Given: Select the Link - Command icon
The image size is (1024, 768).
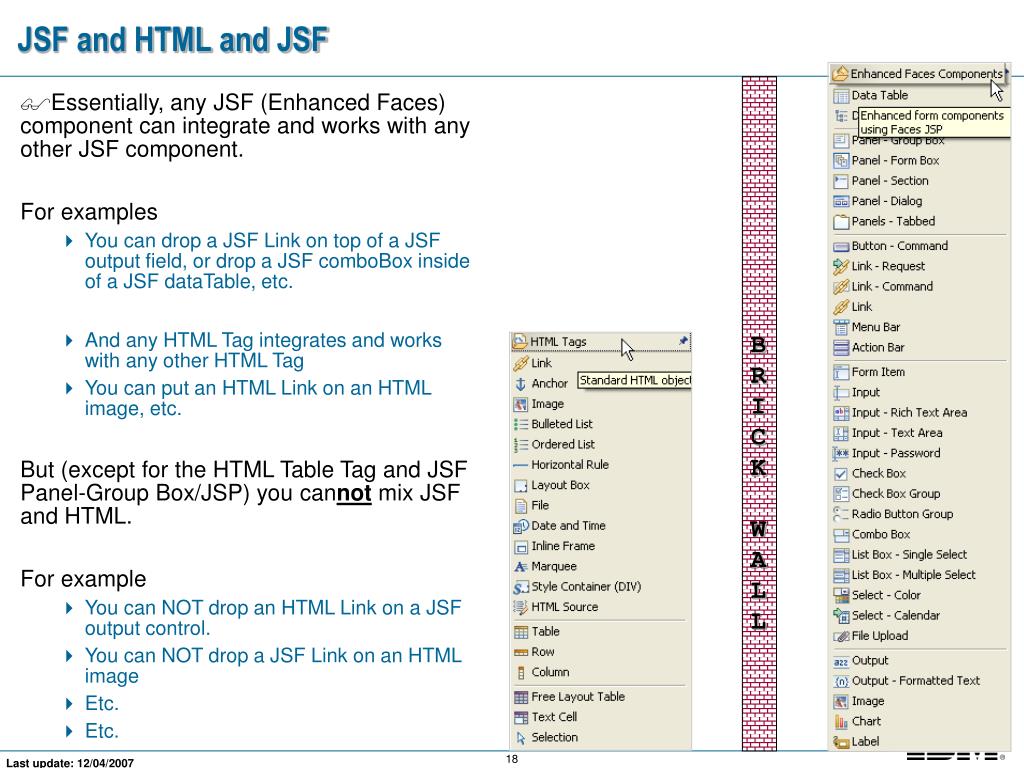Looking at the screenshot, I should coord(841,287).
